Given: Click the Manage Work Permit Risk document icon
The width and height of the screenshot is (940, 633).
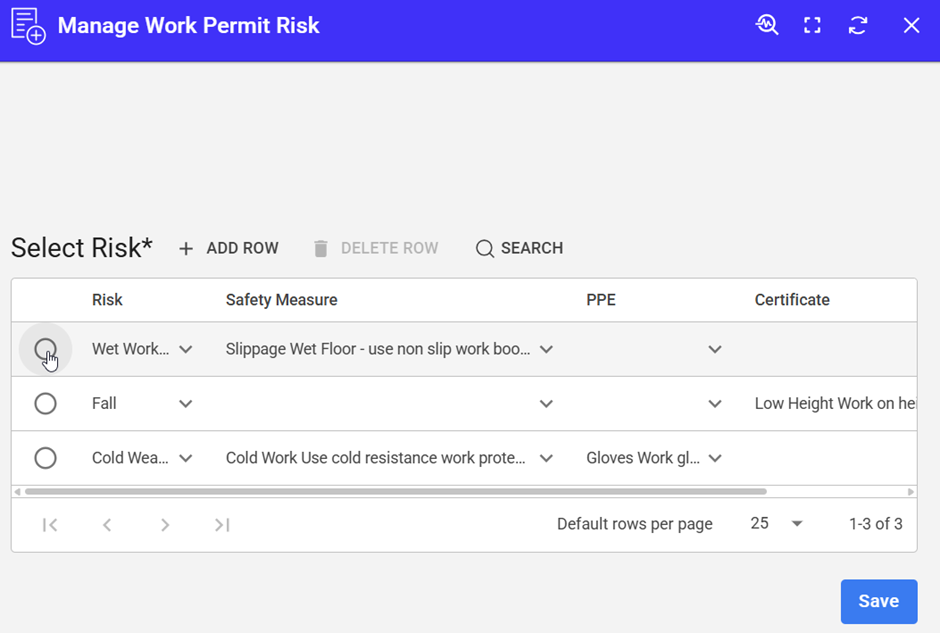Looking at the screenshot, I should 28,26.
